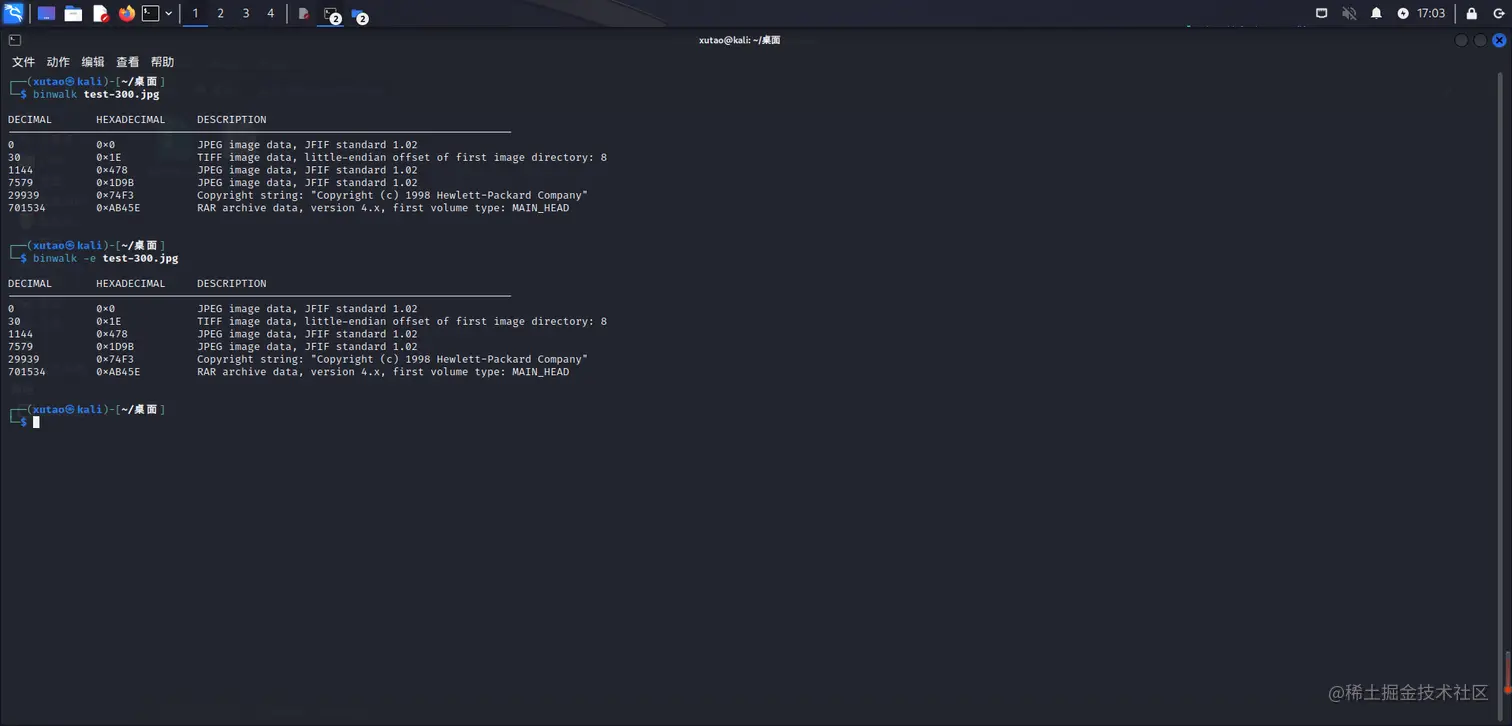
Task: Open the 查看 menu
Action: click(x=128, y=62)
